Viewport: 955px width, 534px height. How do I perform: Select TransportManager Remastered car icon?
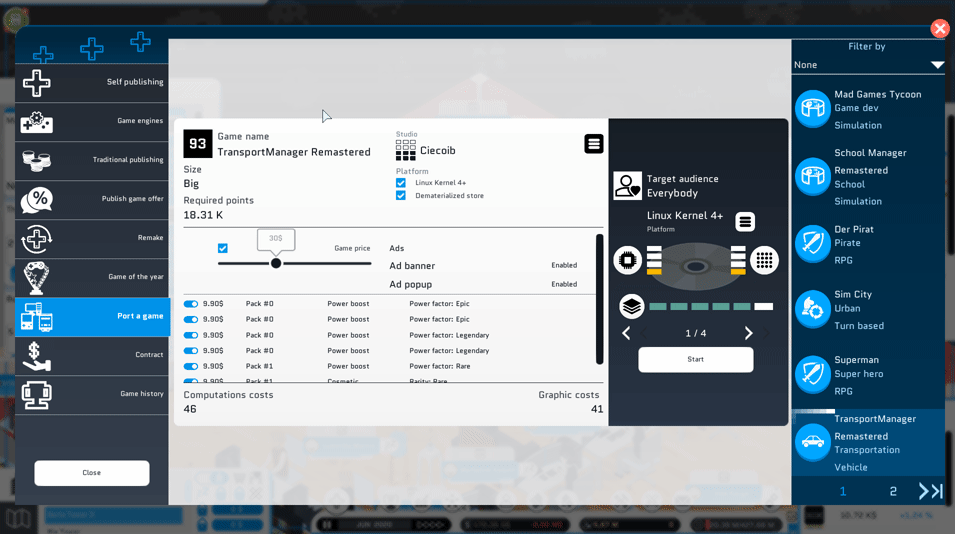(x=813, y=442)
